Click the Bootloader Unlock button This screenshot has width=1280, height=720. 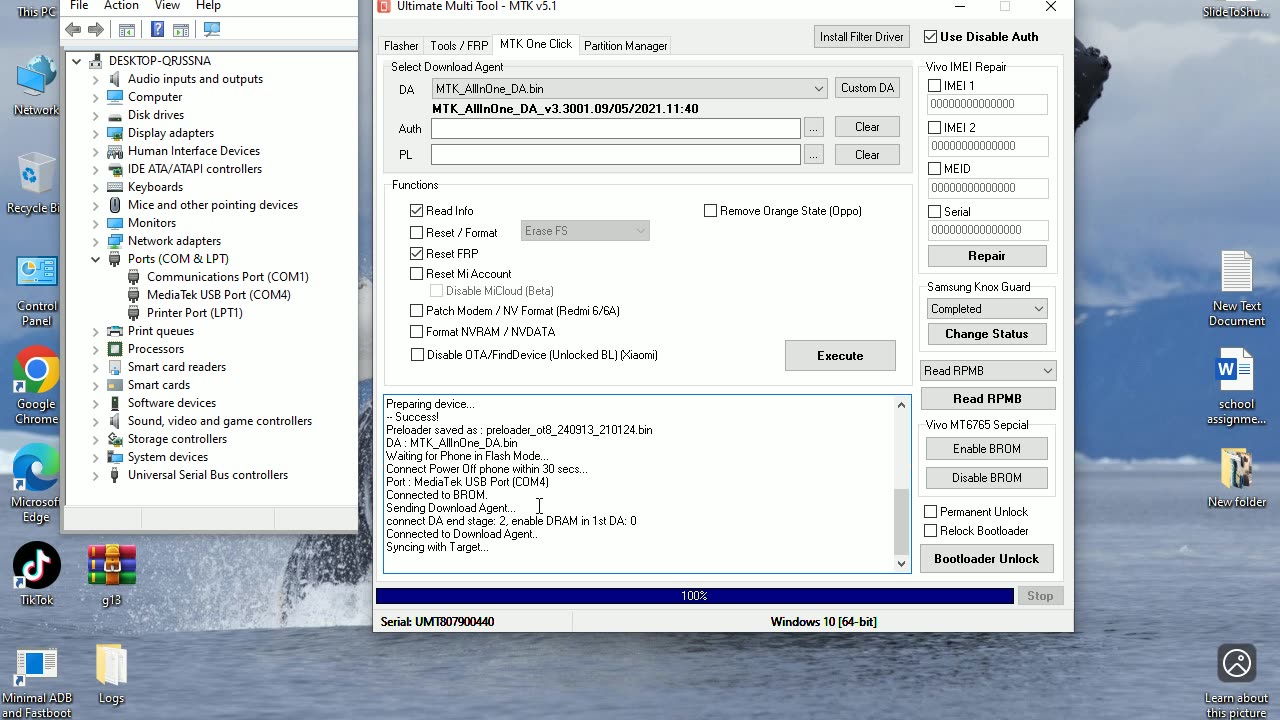(986, 559)
